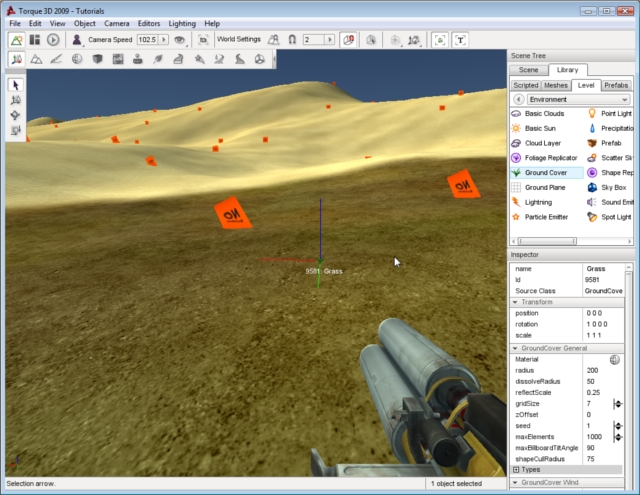Switch to the Scene tab
The image size is (640, 495).
(x=529, y=70)
